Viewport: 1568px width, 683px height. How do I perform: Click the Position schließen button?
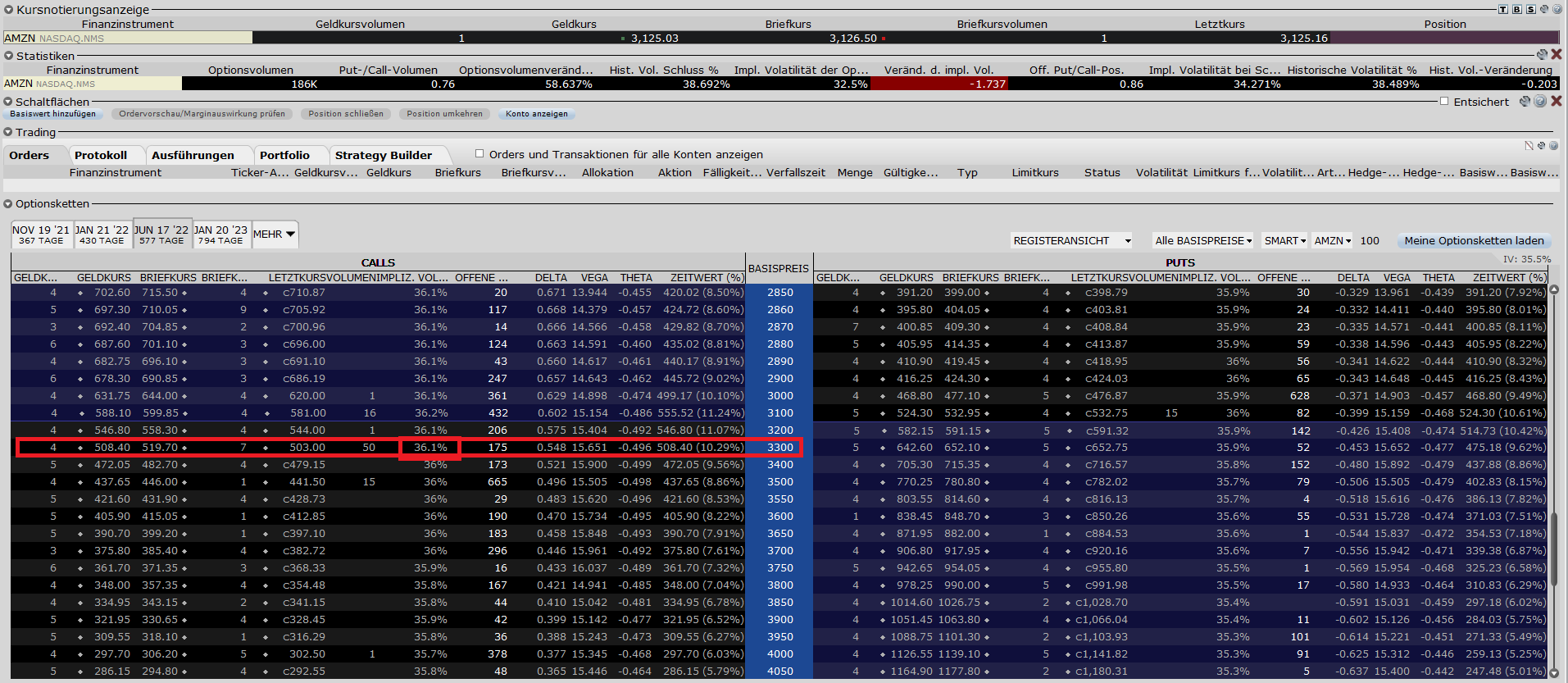(346, 114)
